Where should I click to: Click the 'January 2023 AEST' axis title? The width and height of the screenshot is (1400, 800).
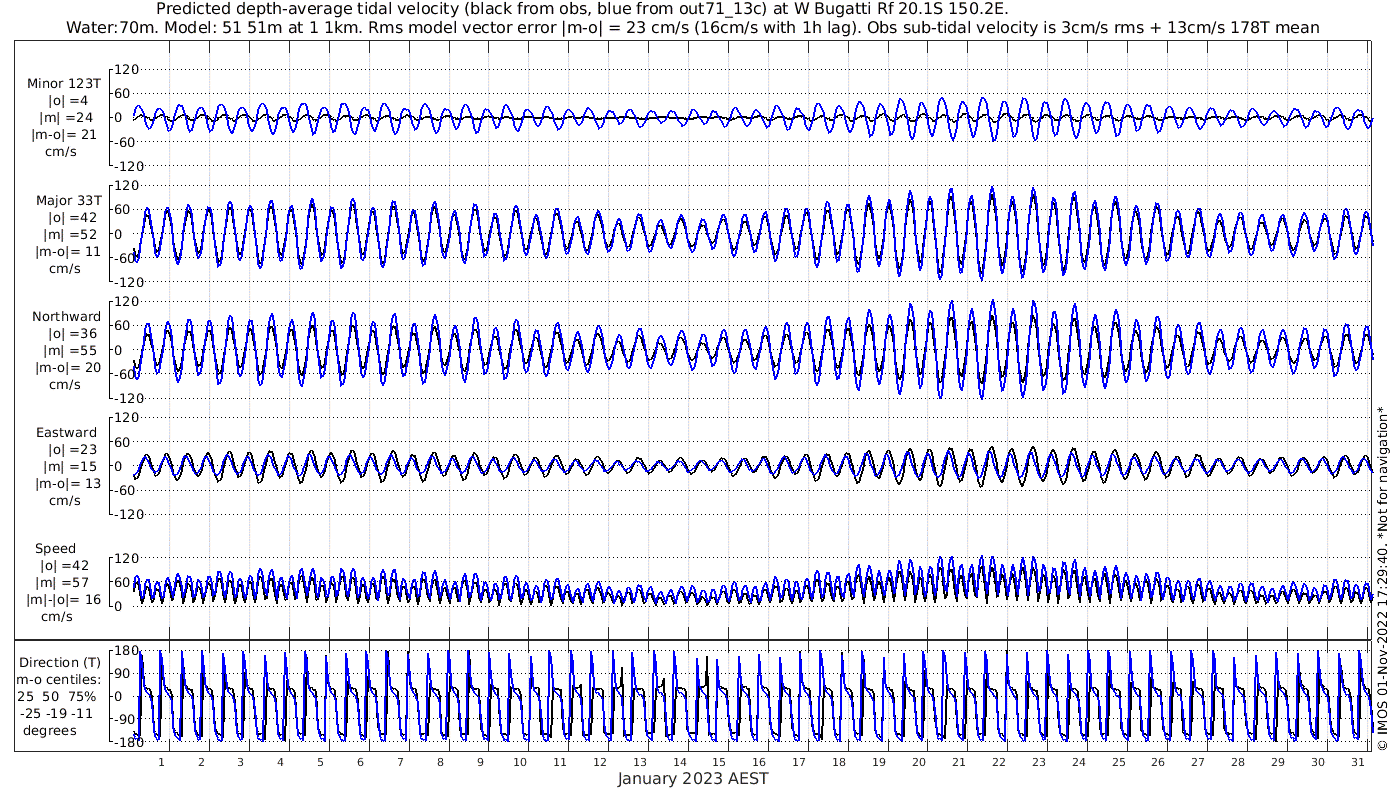pyautogui.click(x=693, y=779)
